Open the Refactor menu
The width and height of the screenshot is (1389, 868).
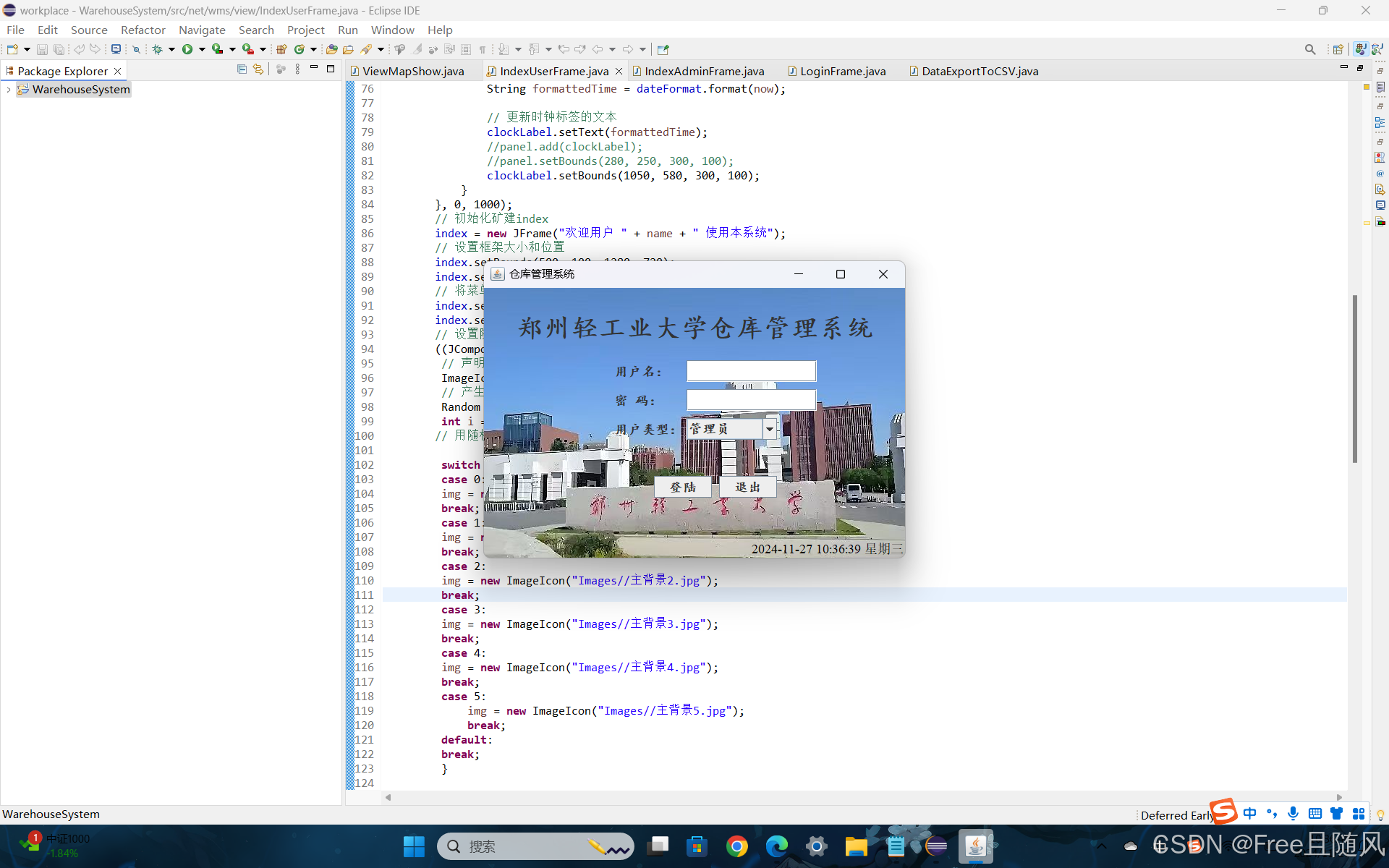pos(143,30)
